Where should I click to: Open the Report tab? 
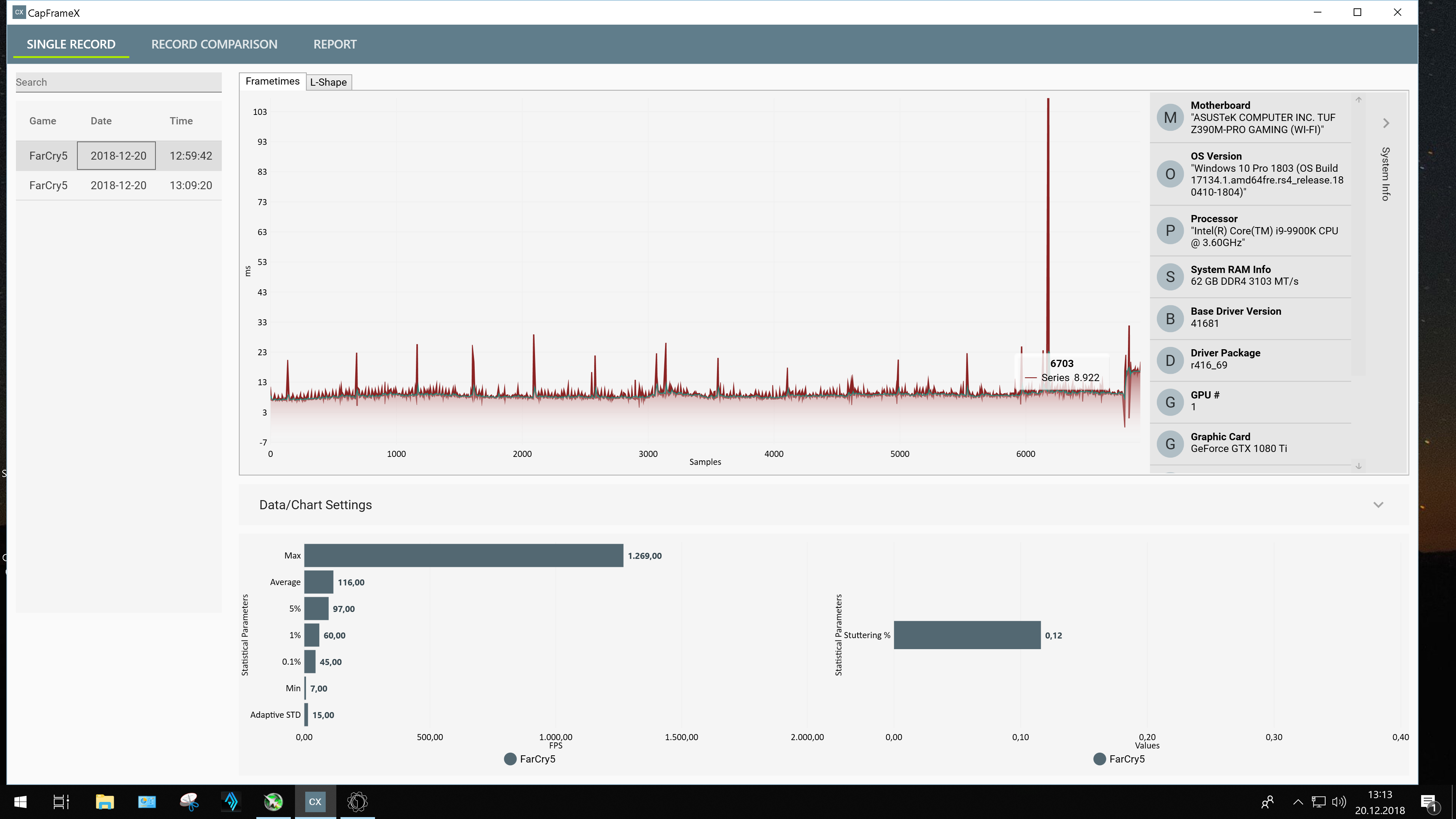pos(335,44)
